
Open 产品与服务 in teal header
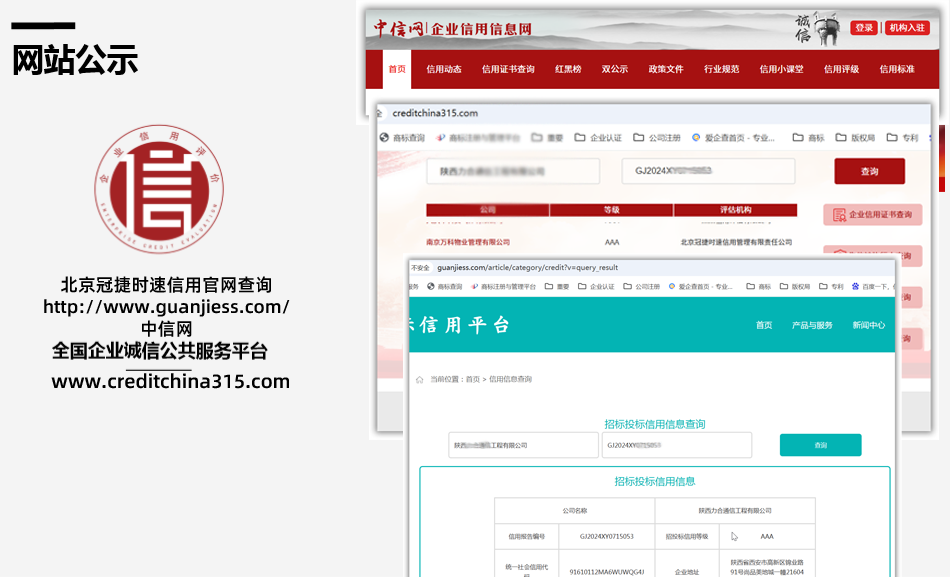pos(811,325)
